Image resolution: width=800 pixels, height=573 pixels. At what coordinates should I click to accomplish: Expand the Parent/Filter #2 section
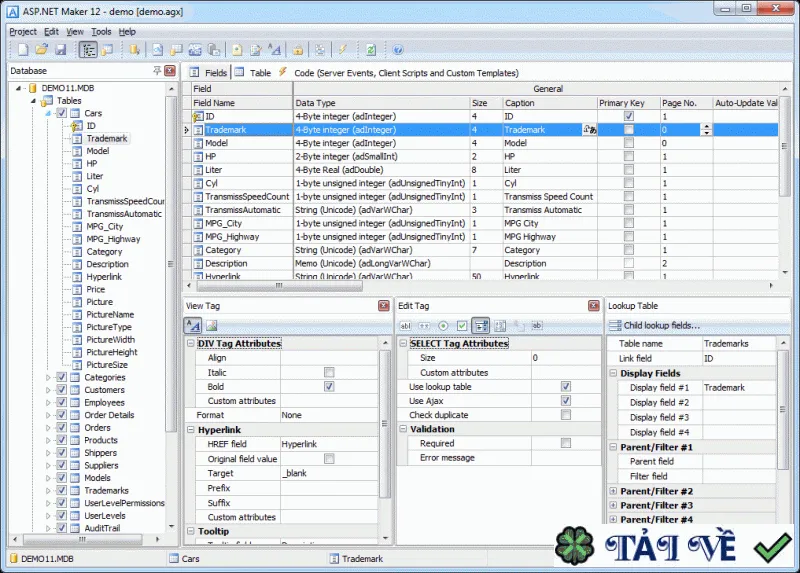(x=613, y=491)
